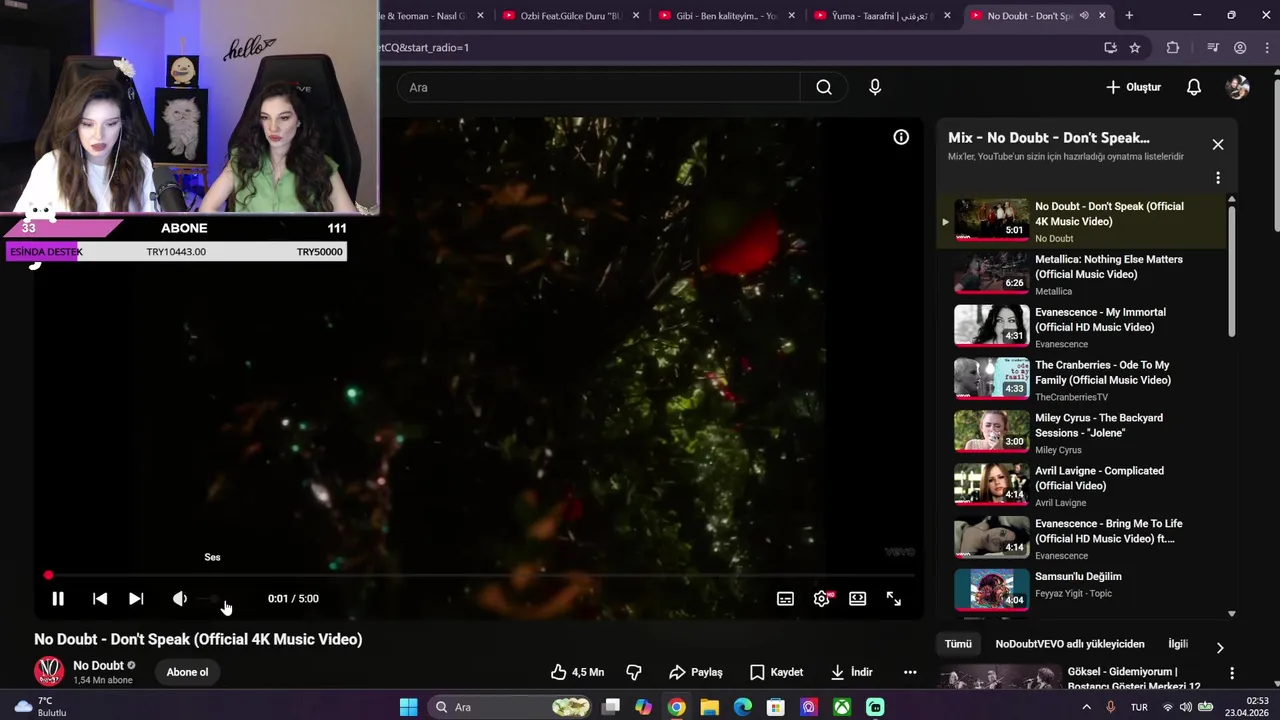Like the video with 4,5 Mn likes
This screenshot has height=720, width=1280.
(x=578, y=672)
